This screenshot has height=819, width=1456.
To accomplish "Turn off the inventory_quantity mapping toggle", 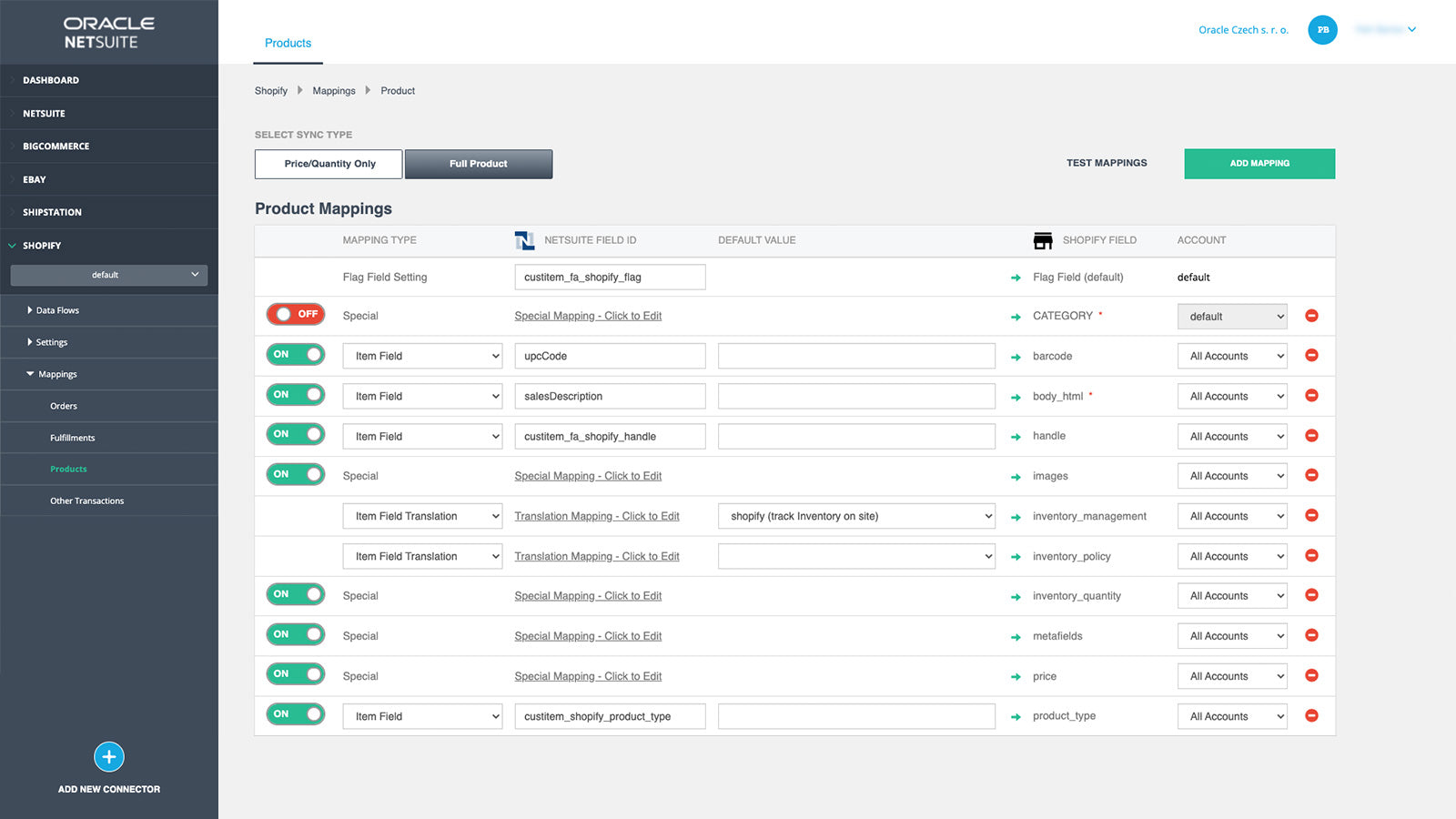I will coord(295,593).
